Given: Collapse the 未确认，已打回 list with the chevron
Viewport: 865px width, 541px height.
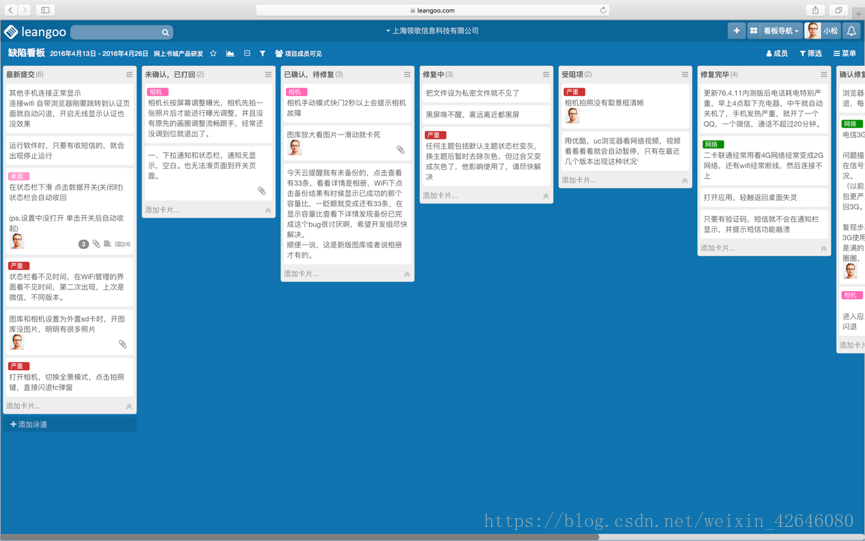Looking at the screenshot, I should click(x=268, y=211).
